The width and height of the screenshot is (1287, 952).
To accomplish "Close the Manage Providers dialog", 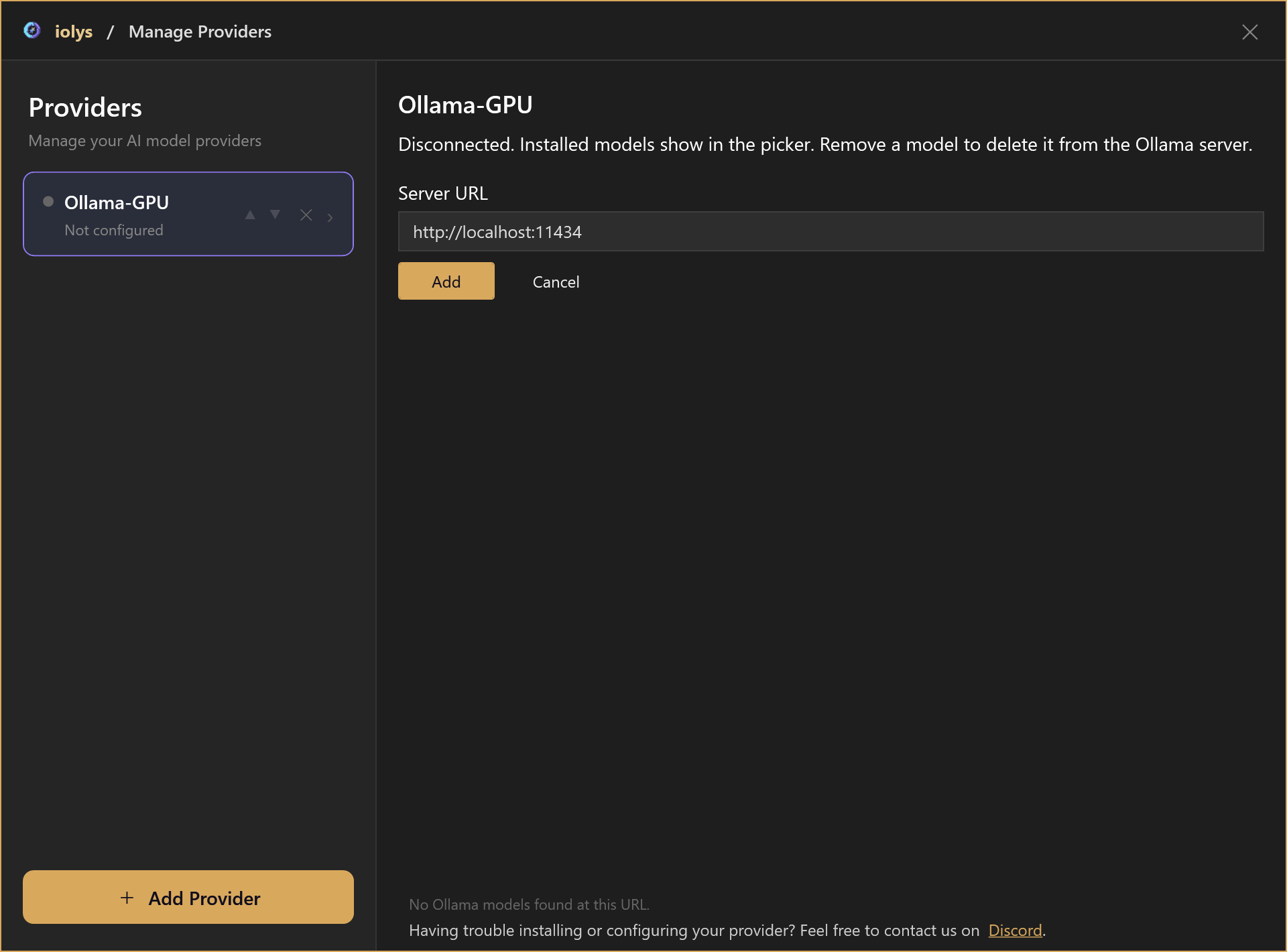I will [1249, 32].
